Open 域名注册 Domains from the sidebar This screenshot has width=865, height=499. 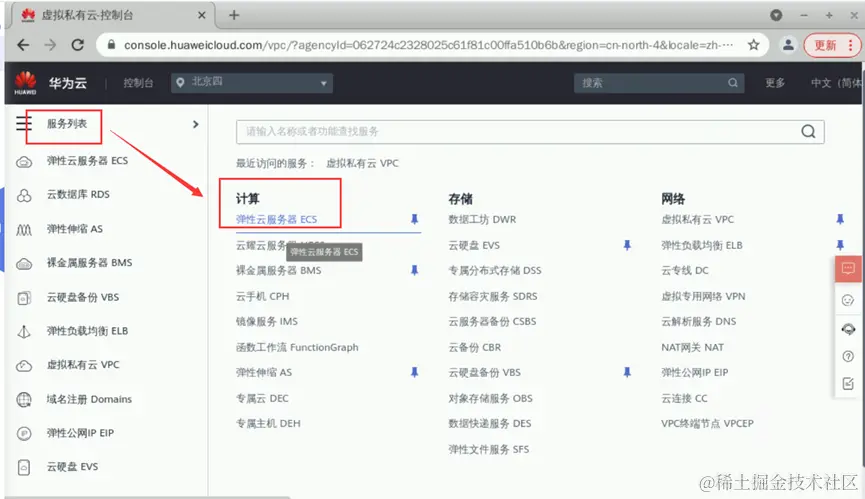(89, 399)
